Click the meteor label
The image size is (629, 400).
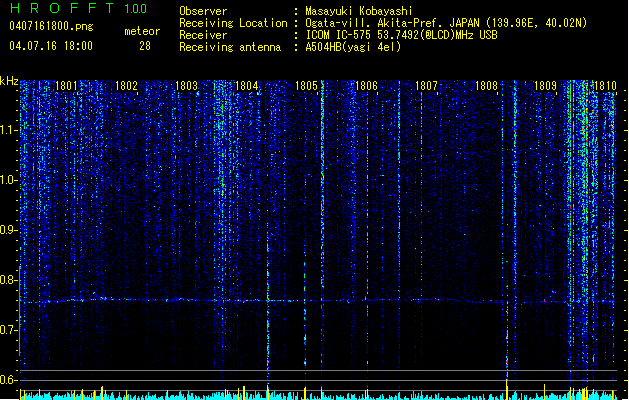coord(142,31)
